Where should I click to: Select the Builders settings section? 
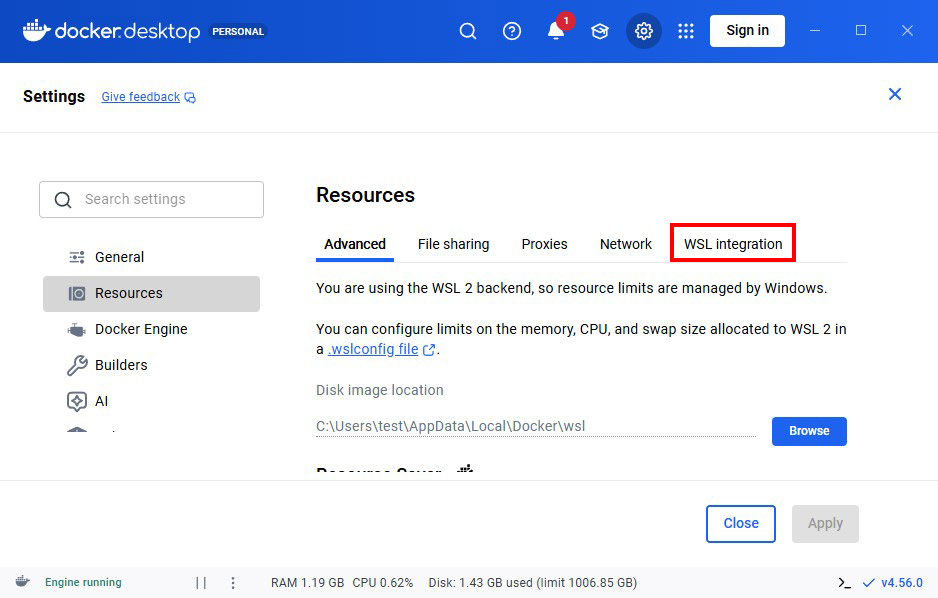click(x=120, y=365)
